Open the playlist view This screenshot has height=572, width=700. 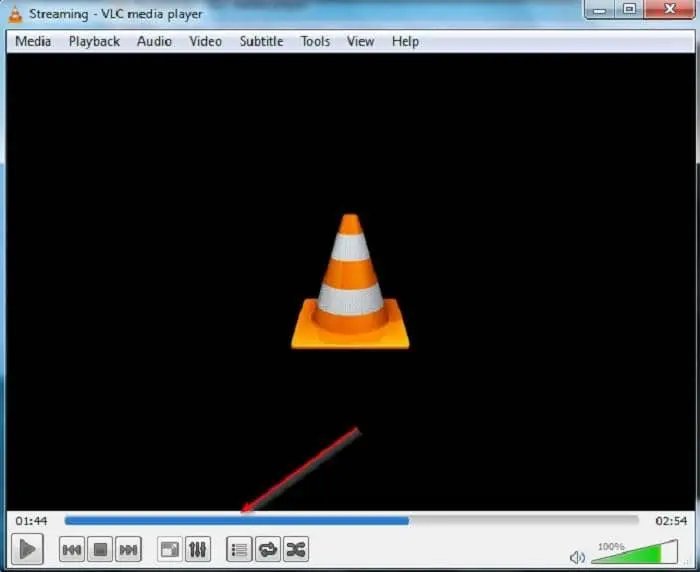click(239, 549)
